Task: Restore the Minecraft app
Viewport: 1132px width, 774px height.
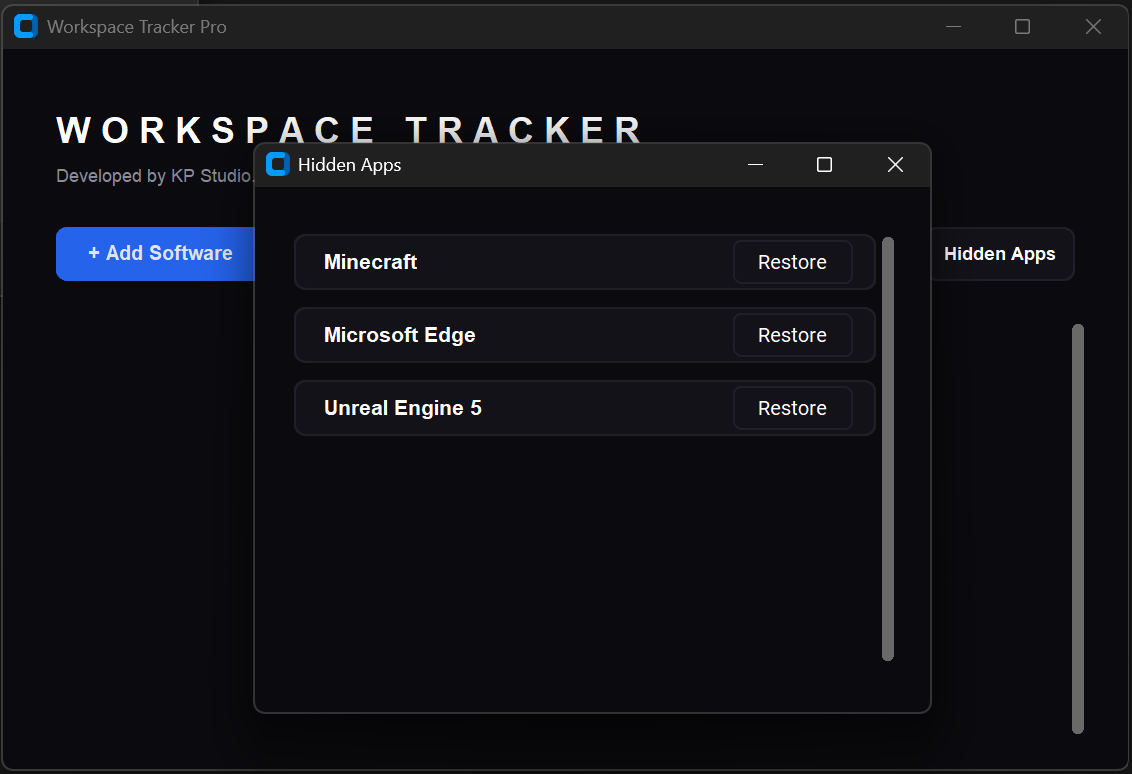Action: tap(792, 262)
